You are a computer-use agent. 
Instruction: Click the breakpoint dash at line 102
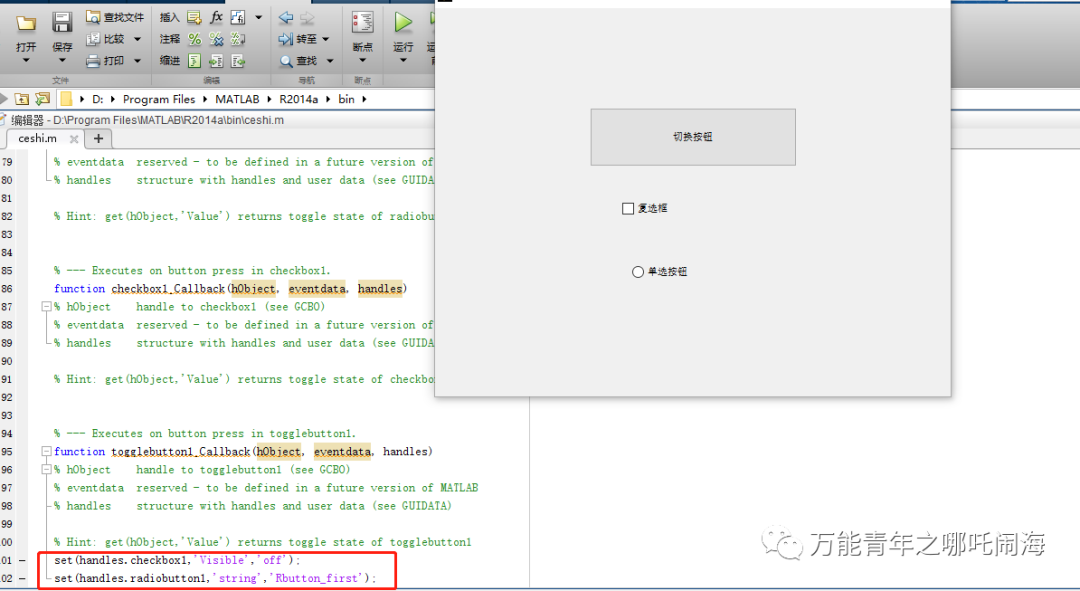pyautogui.click(x=23, y=578)
